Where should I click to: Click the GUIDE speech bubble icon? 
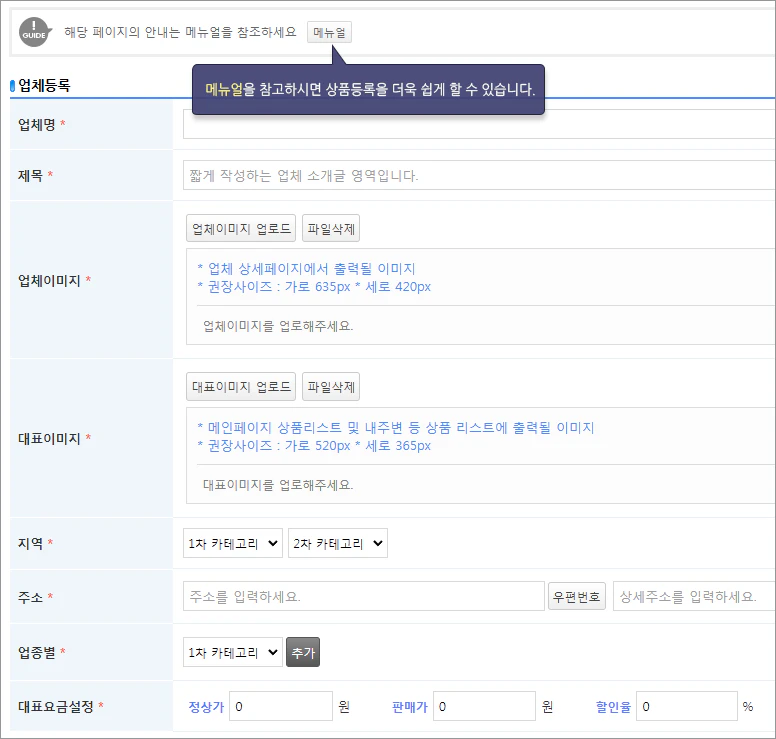coord(35,32)
